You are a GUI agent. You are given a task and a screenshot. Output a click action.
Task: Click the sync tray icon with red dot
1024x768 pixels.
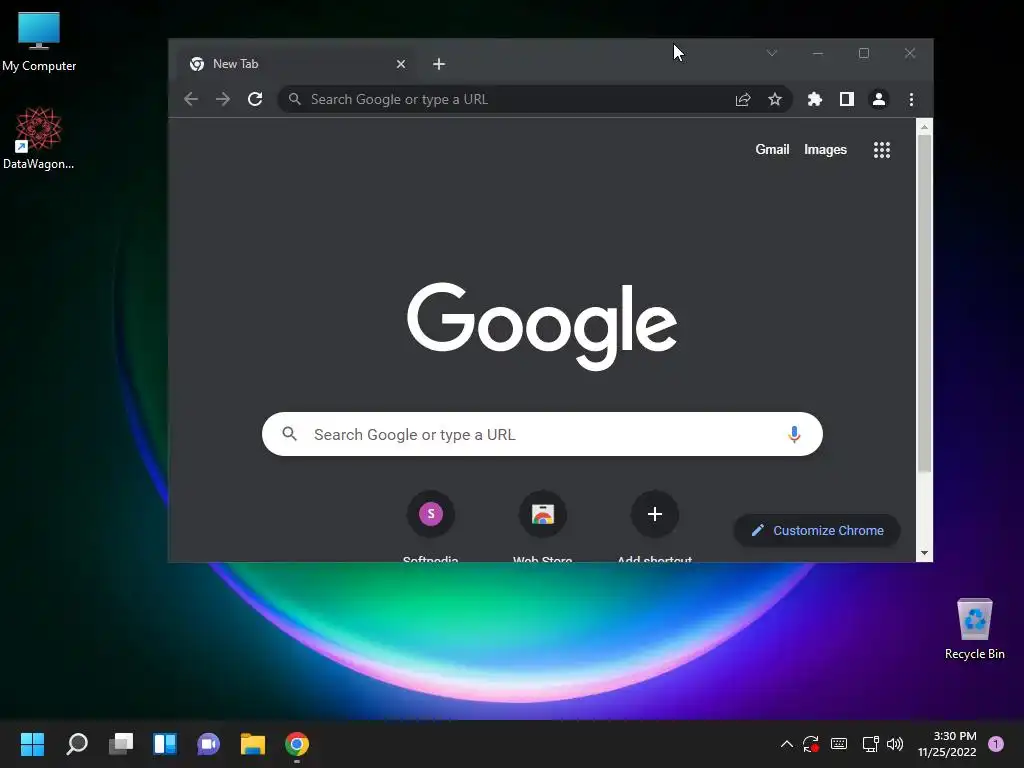811,744
